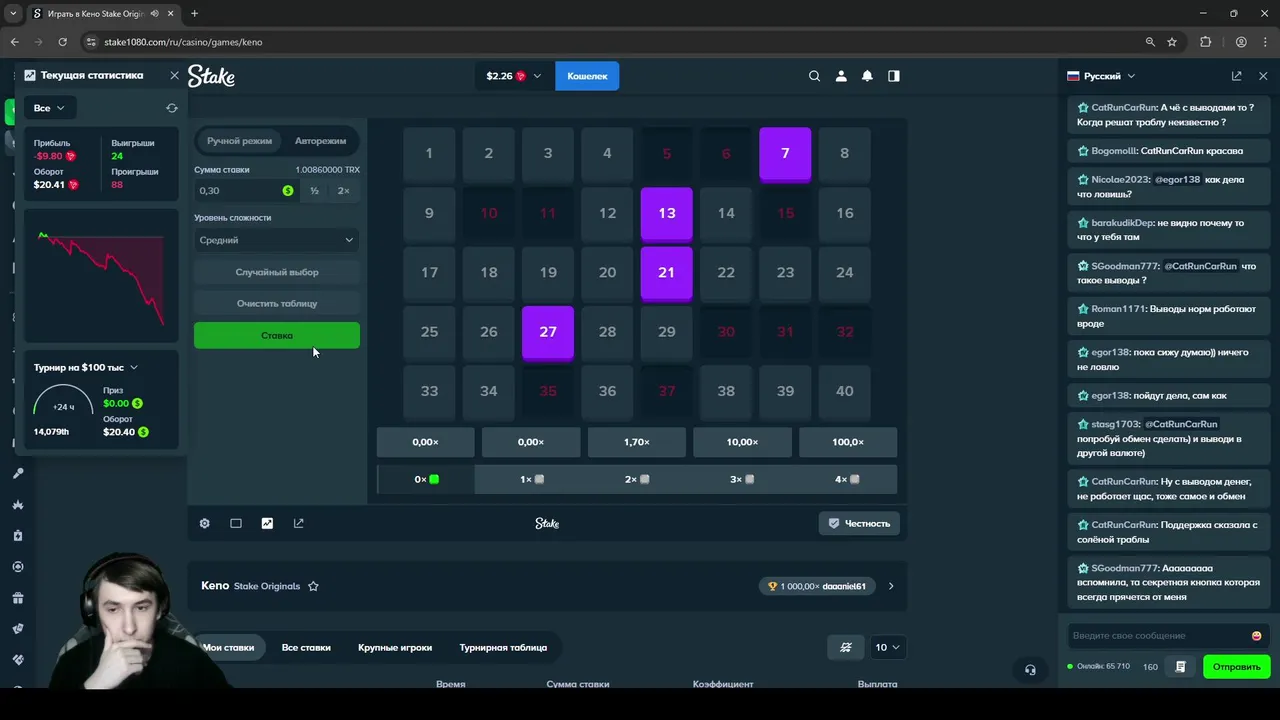Open the 10 rows-per-page dropdown
The height and width of the screenshot is (720, 1280).
(x=887, y=647)
